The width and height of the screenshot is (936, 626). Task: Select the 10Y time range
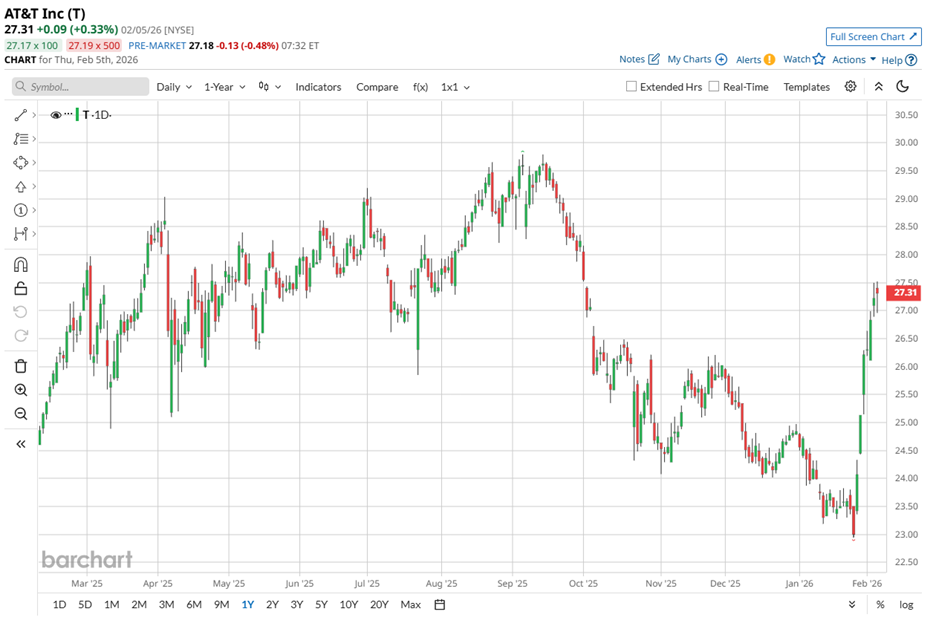[349, 605]
